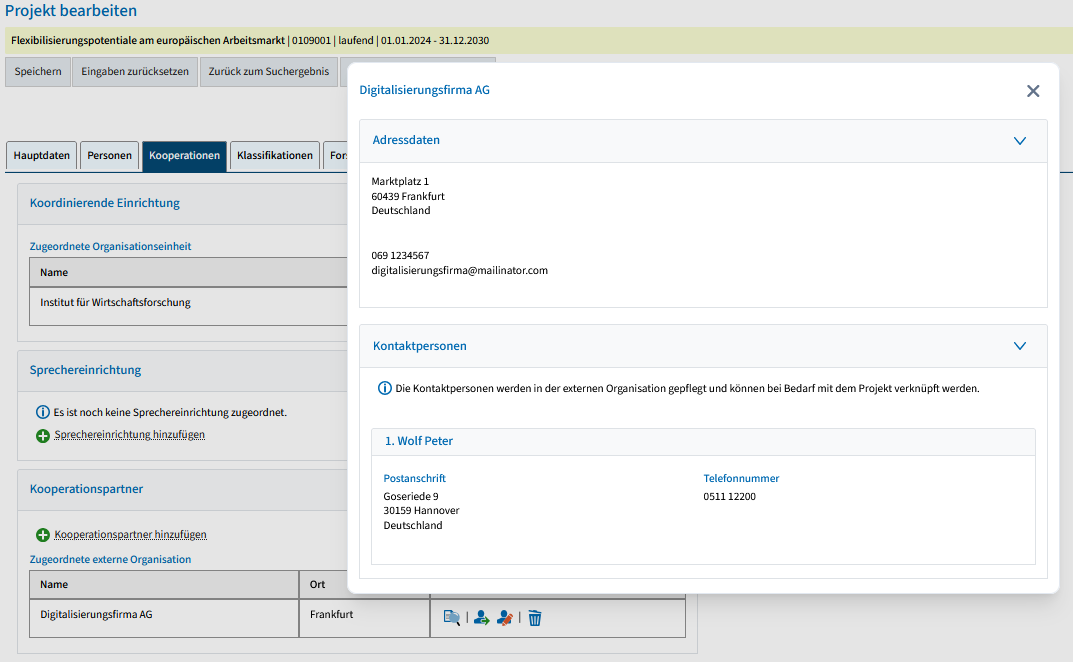
Task: Click the Kooperationspartner hinzufügen link
Action: (130, 535)
